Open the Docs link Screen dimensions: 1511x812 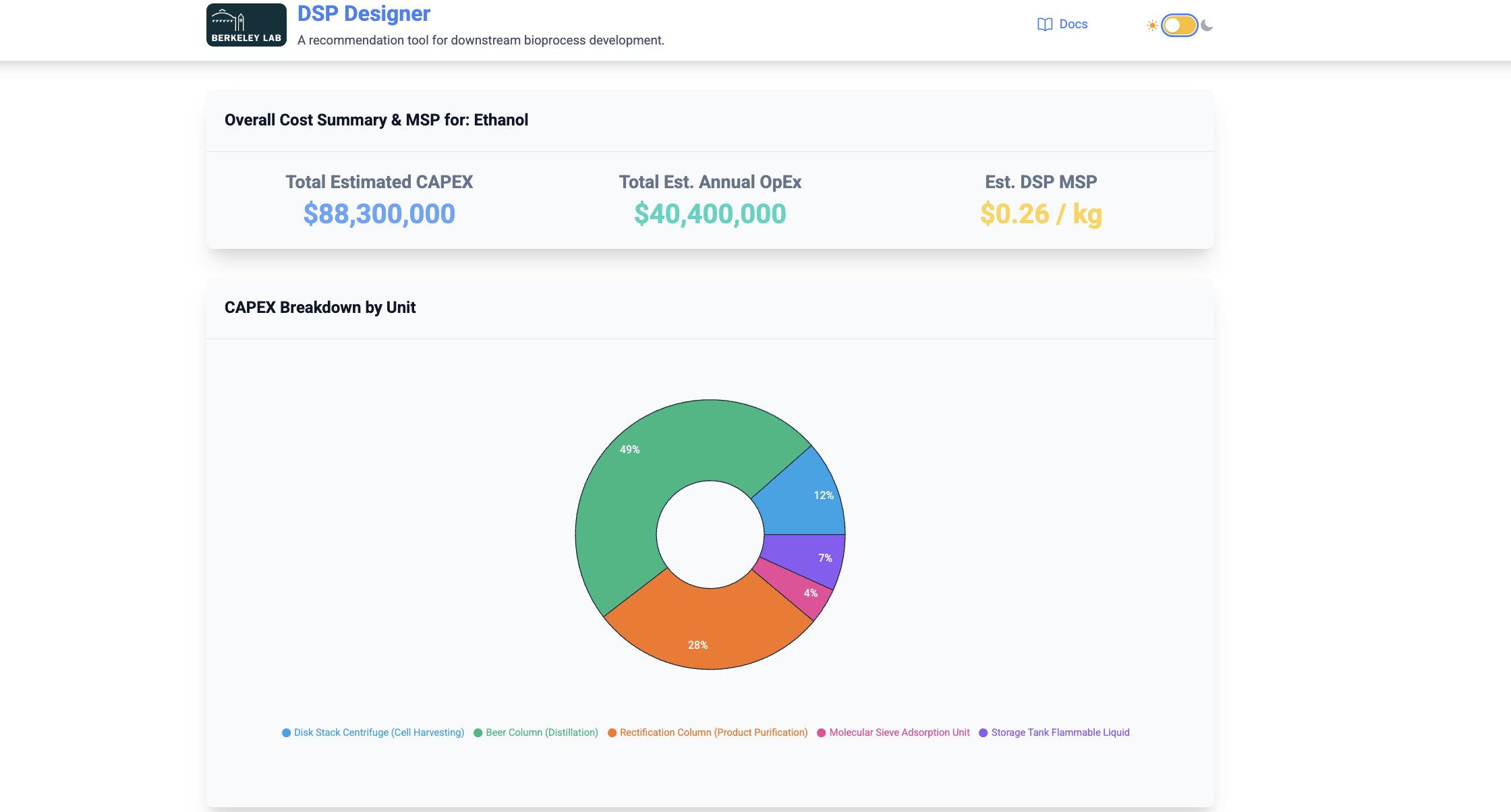(1073, 24)
